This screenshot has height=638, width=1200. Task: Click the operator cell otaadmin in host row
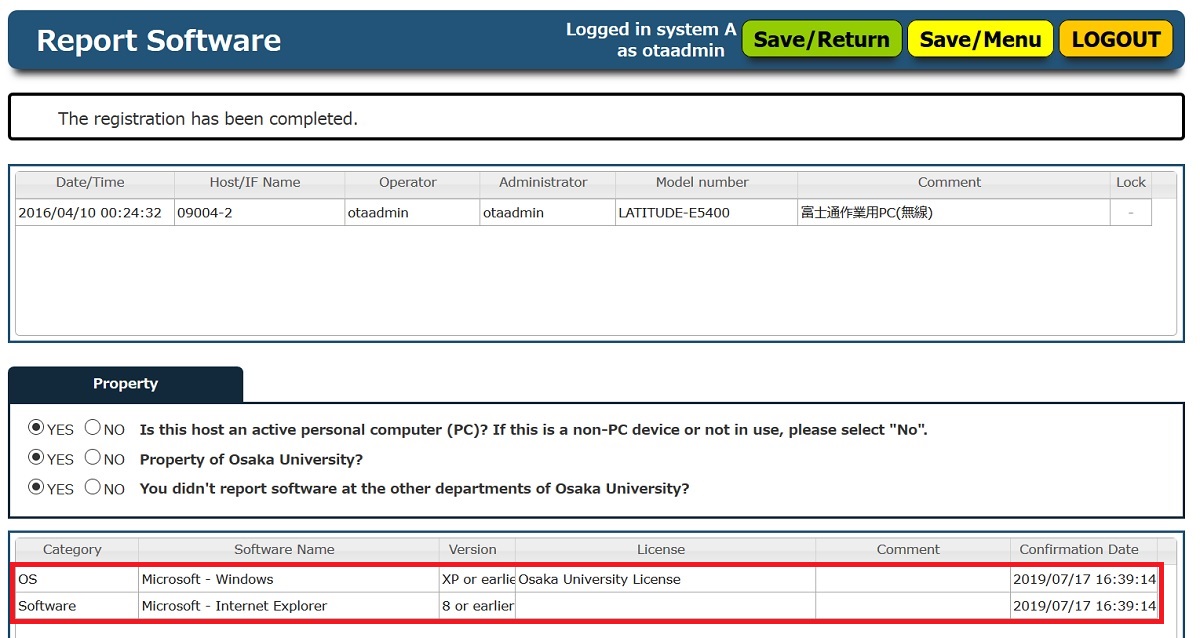[412, 212]
